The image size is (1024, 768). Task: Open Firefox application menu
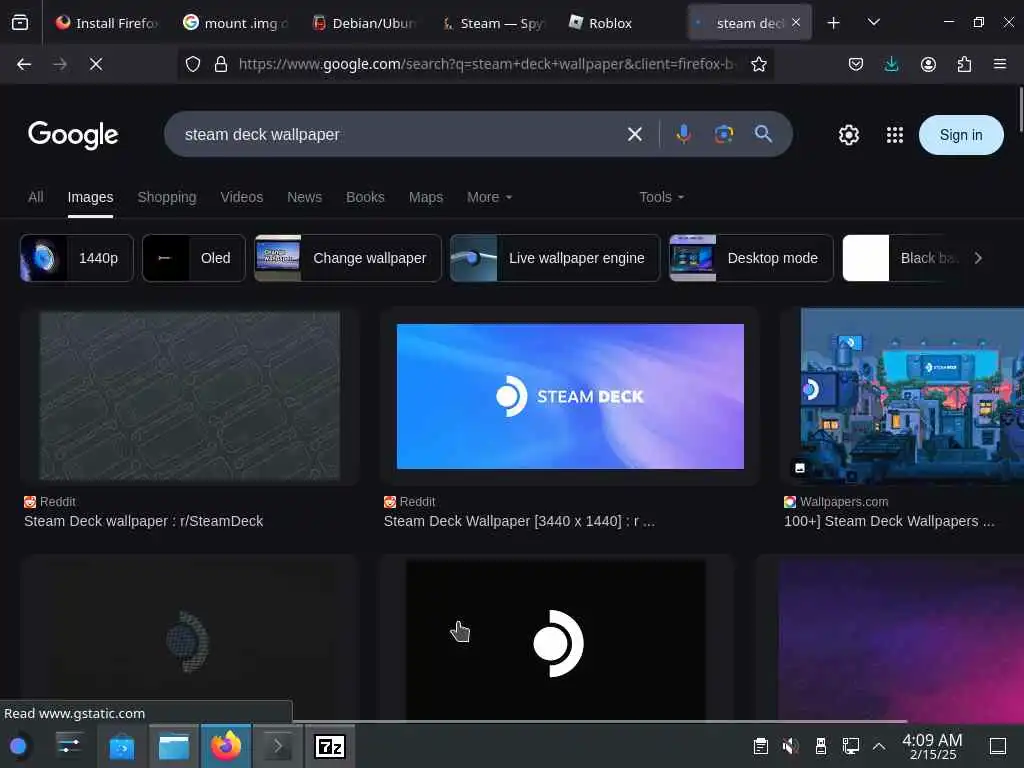click(x=999, y=64)
